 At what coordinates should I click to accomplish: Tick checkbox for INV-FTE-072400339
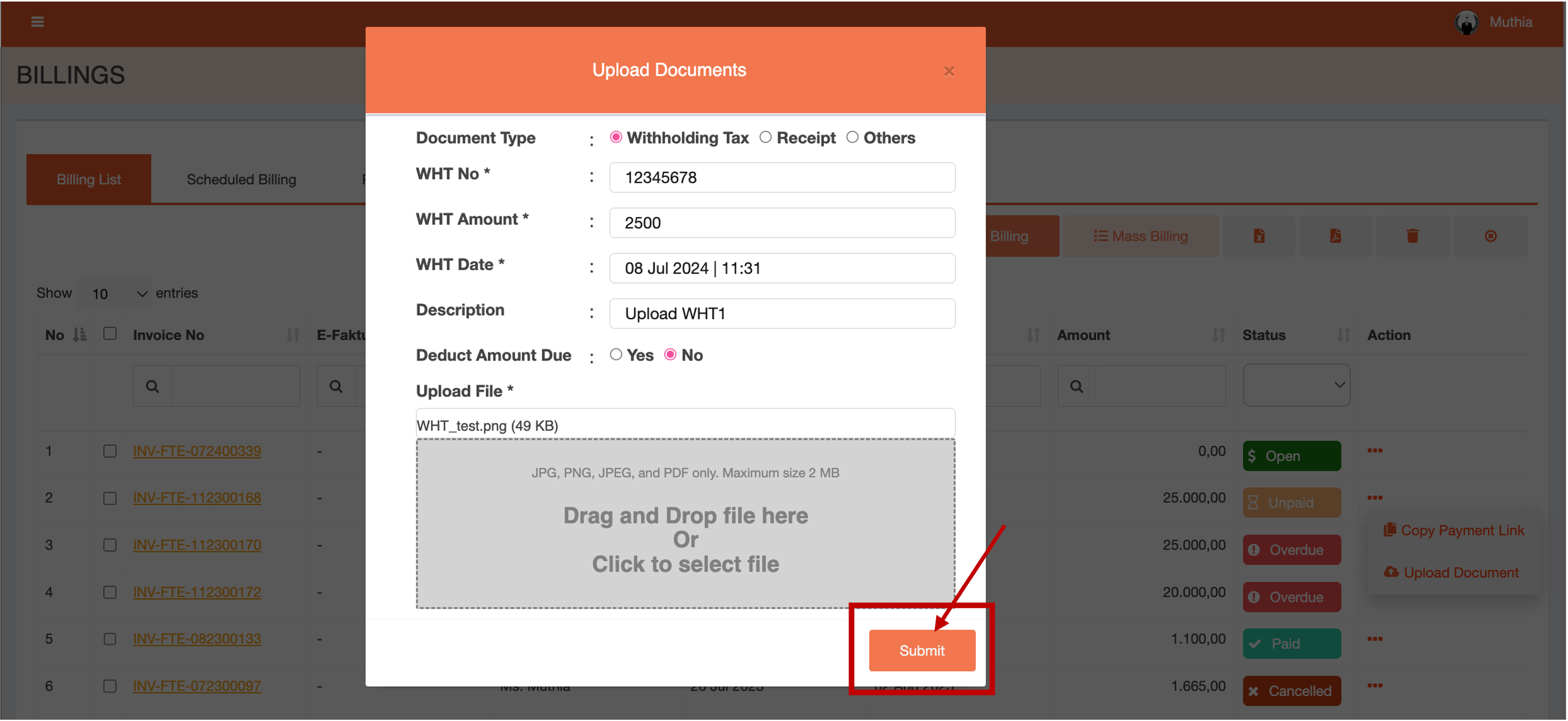109,451
